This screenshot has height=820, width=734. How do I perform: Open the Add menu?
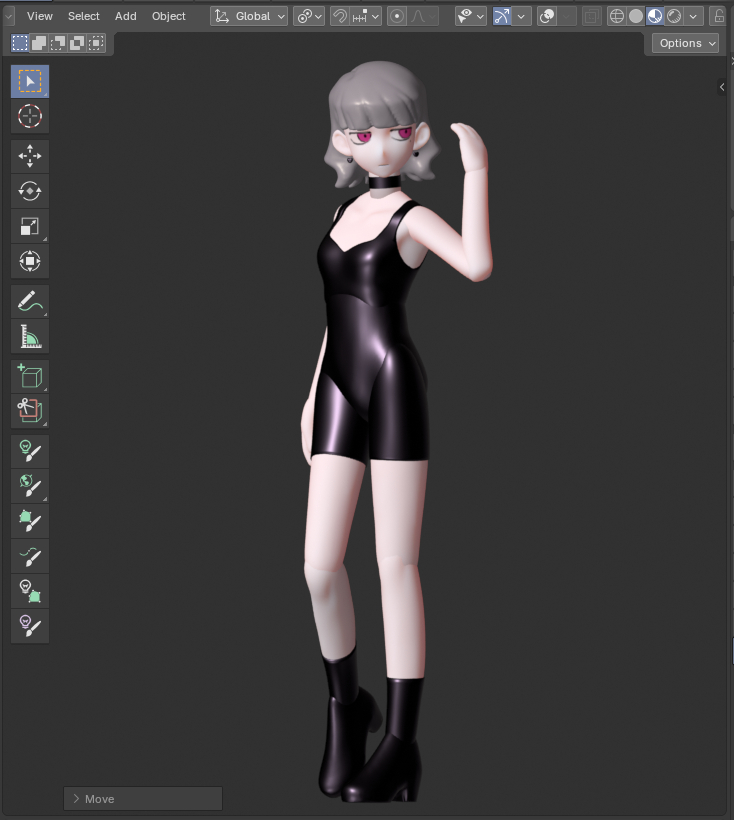(125, 16)
